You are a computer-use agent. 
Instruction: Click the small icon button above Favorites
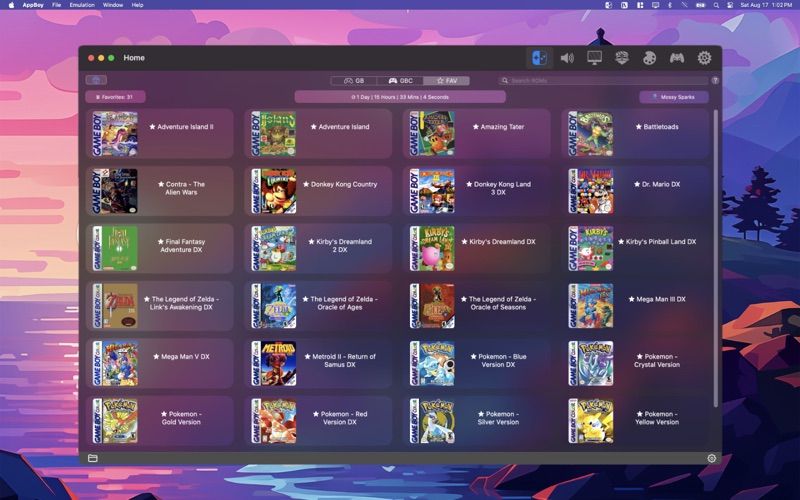click(96, 80)
